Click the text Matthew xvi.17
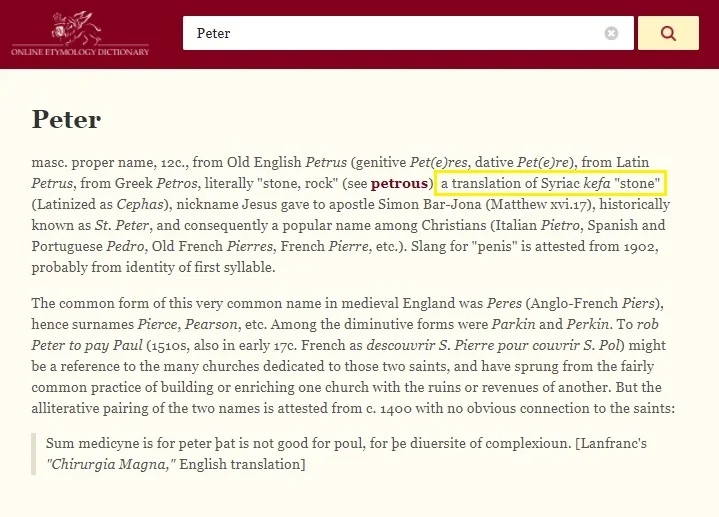The height and width of the screenshot is (517, 719). coord(538,204)
